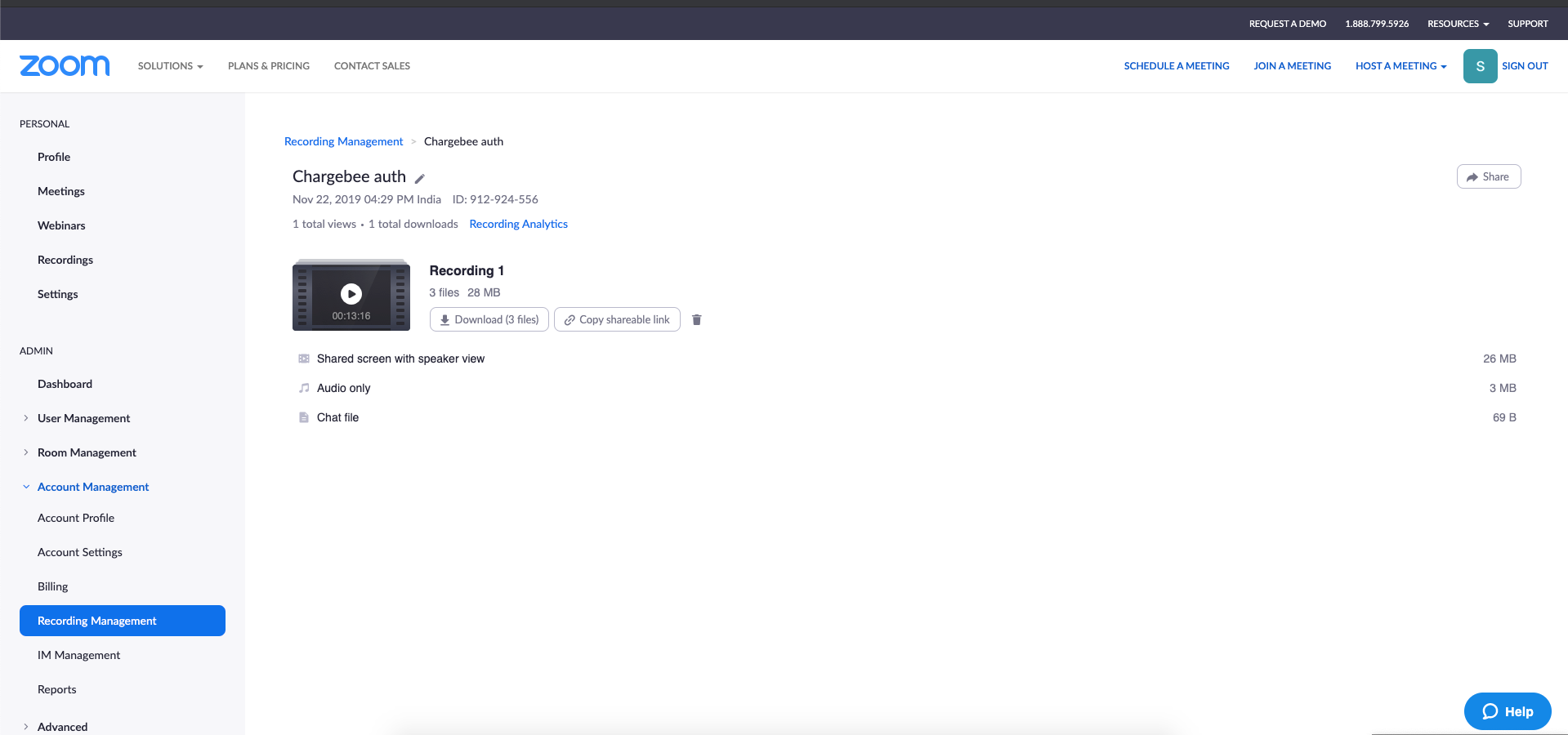This screenshot has width=1568, height=735.
Task: Expand the User Management section
Action: click(26, 418)
